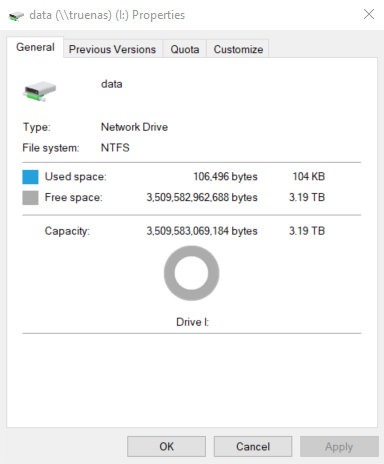The width and height of the screenshot is (384, 464).
Task: Click the blue Used space swatch
Action: pyautogui.click(x=30, y=177)
